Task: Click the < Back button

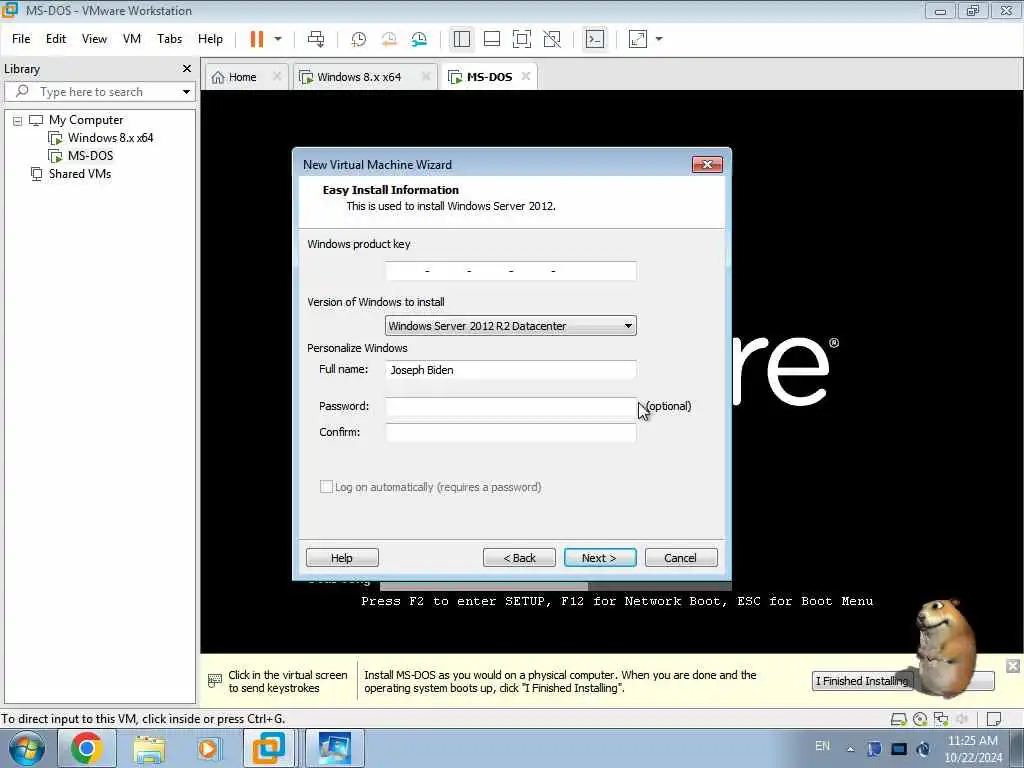Action: pos(519,558)
